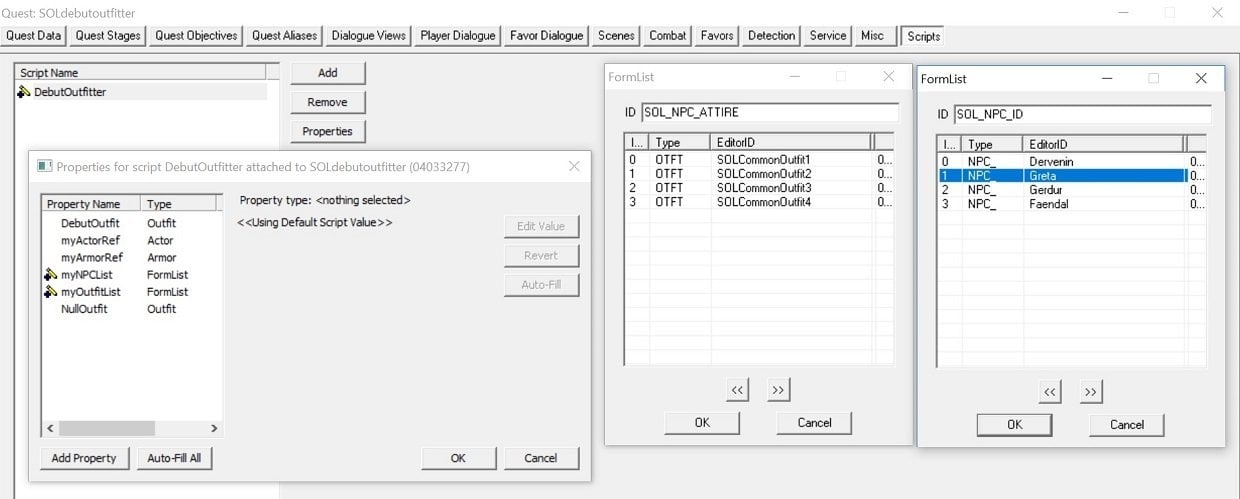Image resolution: width=1240 pixels, height=499 pixels.
Task: Click EditorID header in SOL_NPC_ATTIRE list
Action: point(791,143)
